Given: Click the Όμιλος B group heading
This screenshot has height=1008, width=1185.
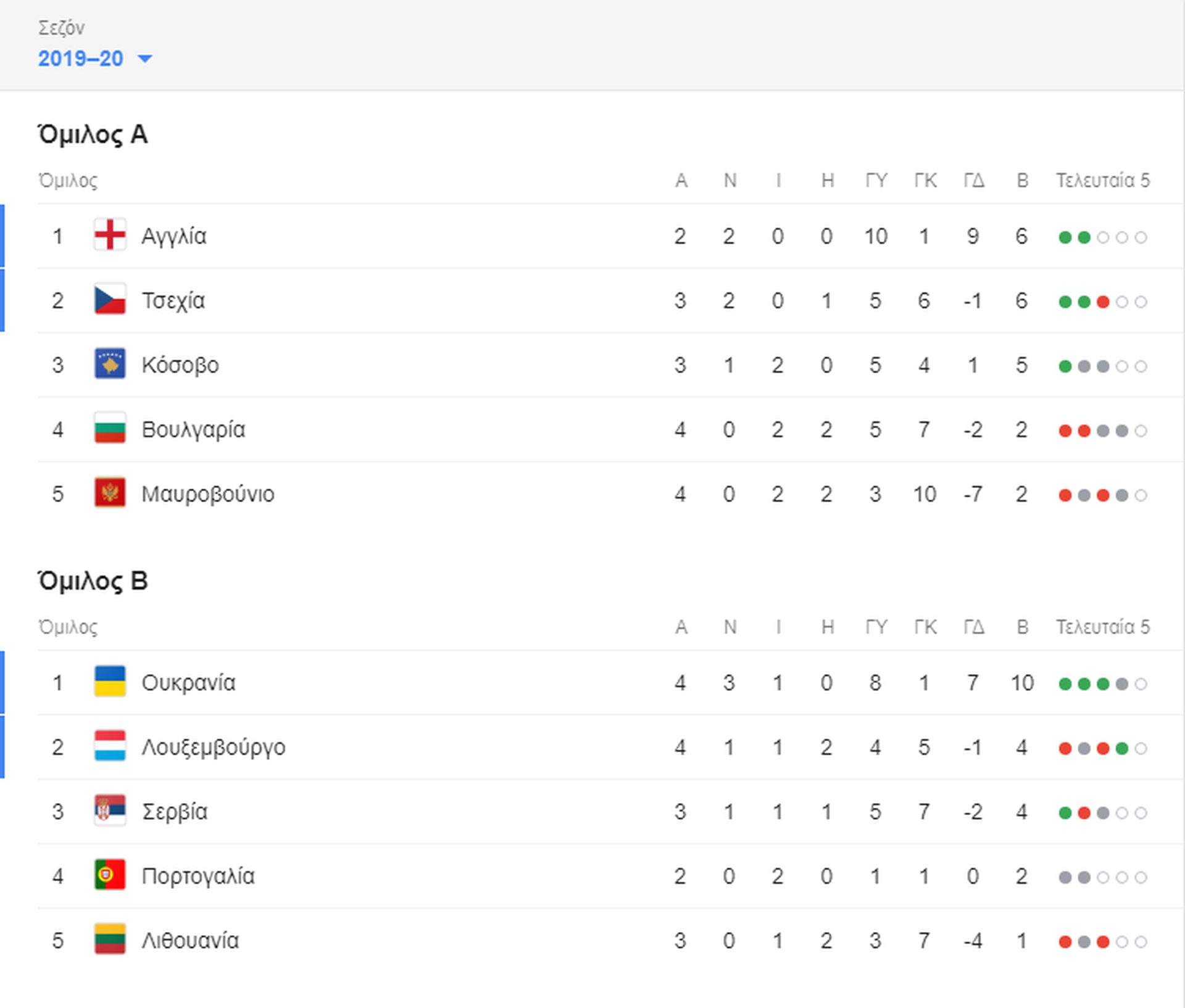Looking at the screenshot, I should click(93, 581).
